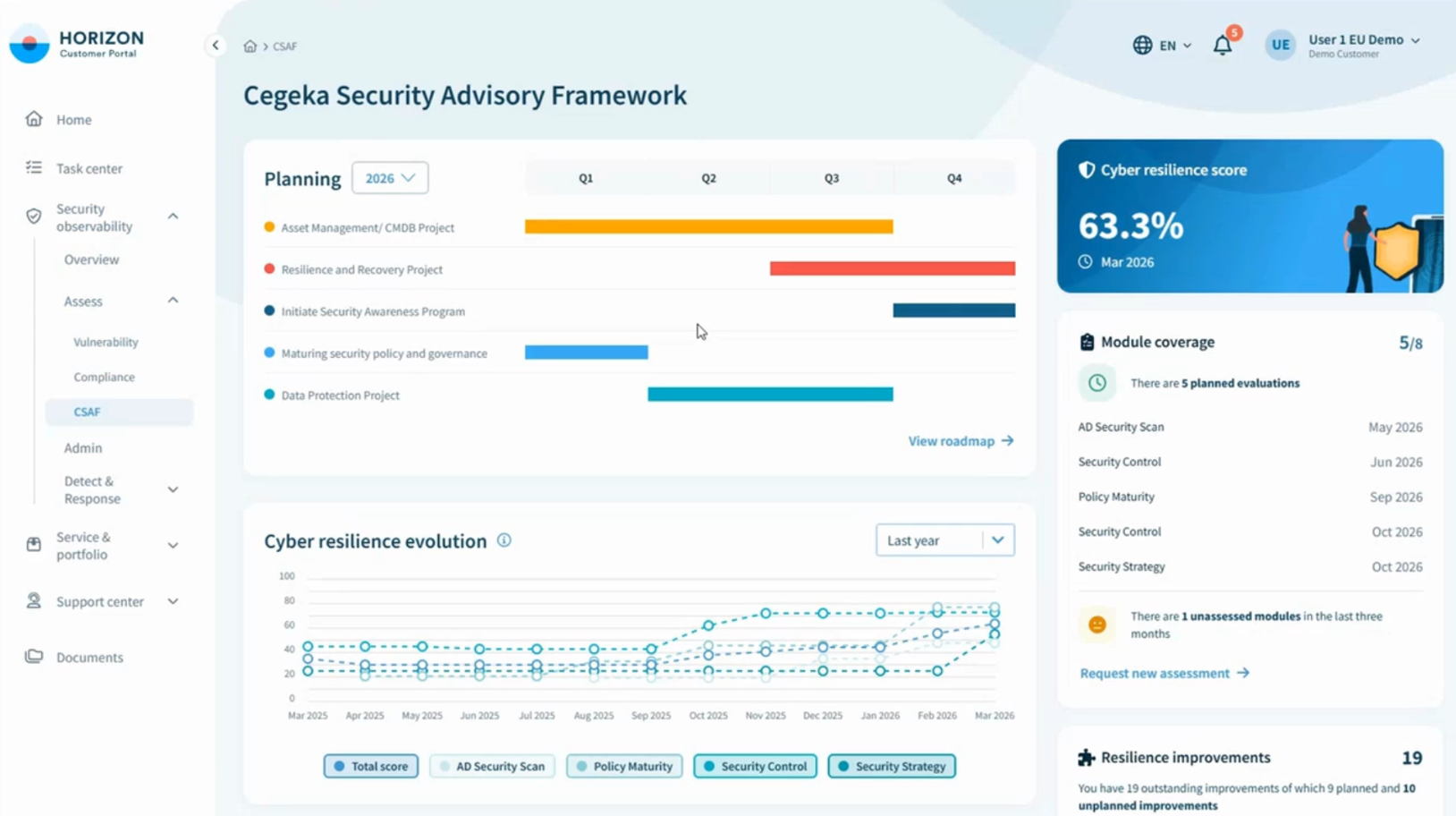Toggle the Policy Maturity legend chip

click(x=623, y=766)
